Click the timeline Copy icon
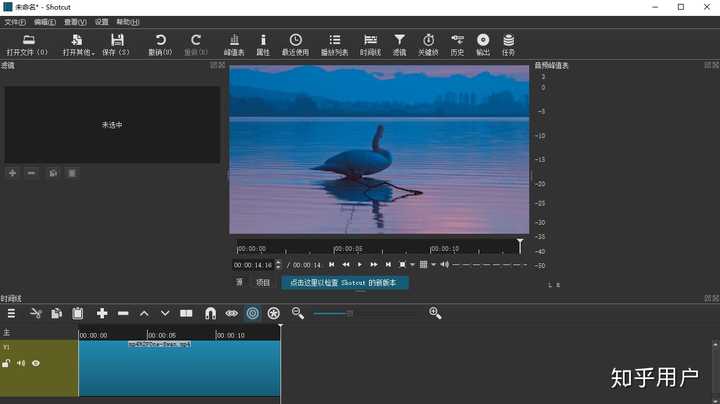 coord(56,314)
